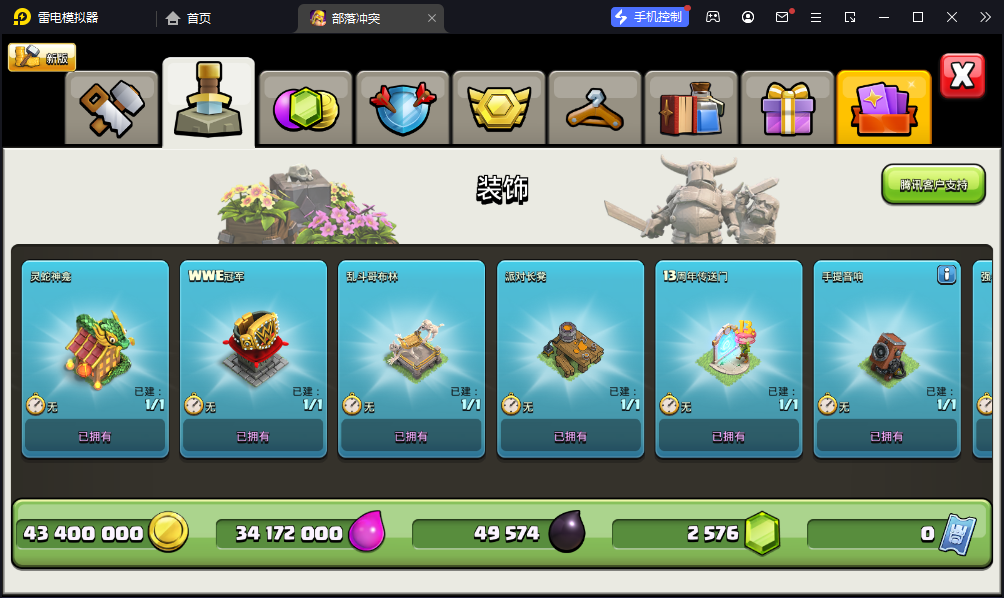The height and width of the screenshot is (598, 1004).
Task: Open the shield with arrows tab
Action: tap(403, 108)
